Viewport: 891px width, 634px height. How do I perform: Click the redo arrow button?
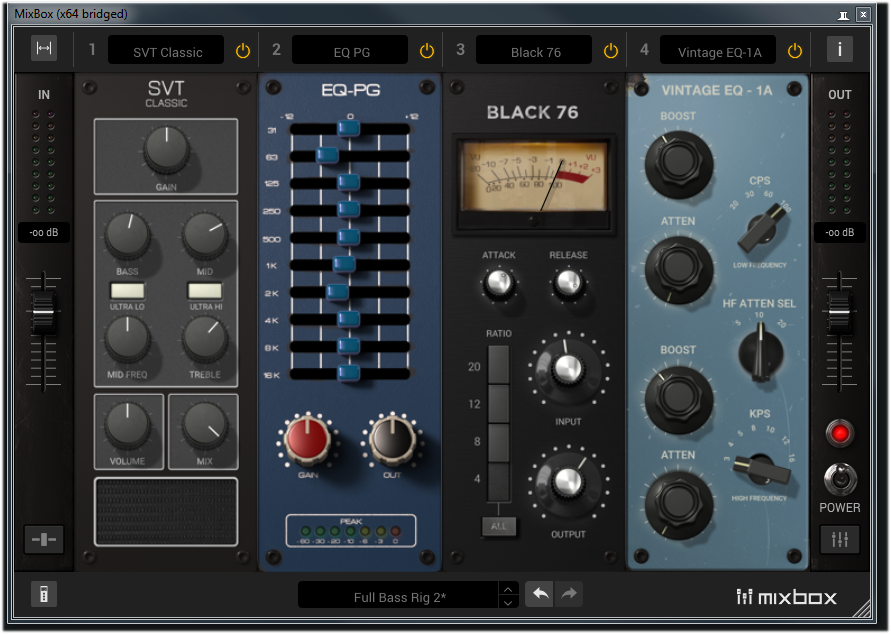coord(569,594)
